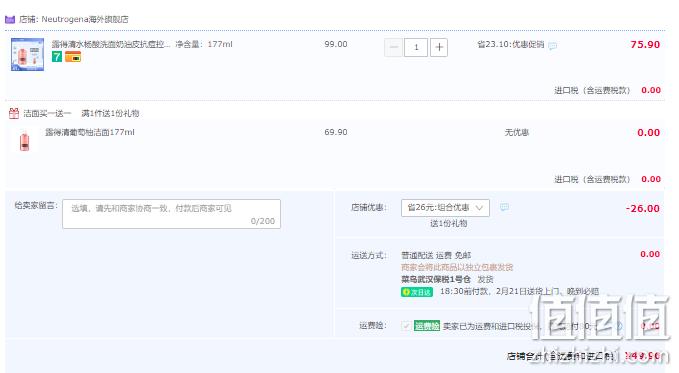
Task: Click the 净含量: 177ml specification text
Action: pyautogui.click(x=204, y=44)
